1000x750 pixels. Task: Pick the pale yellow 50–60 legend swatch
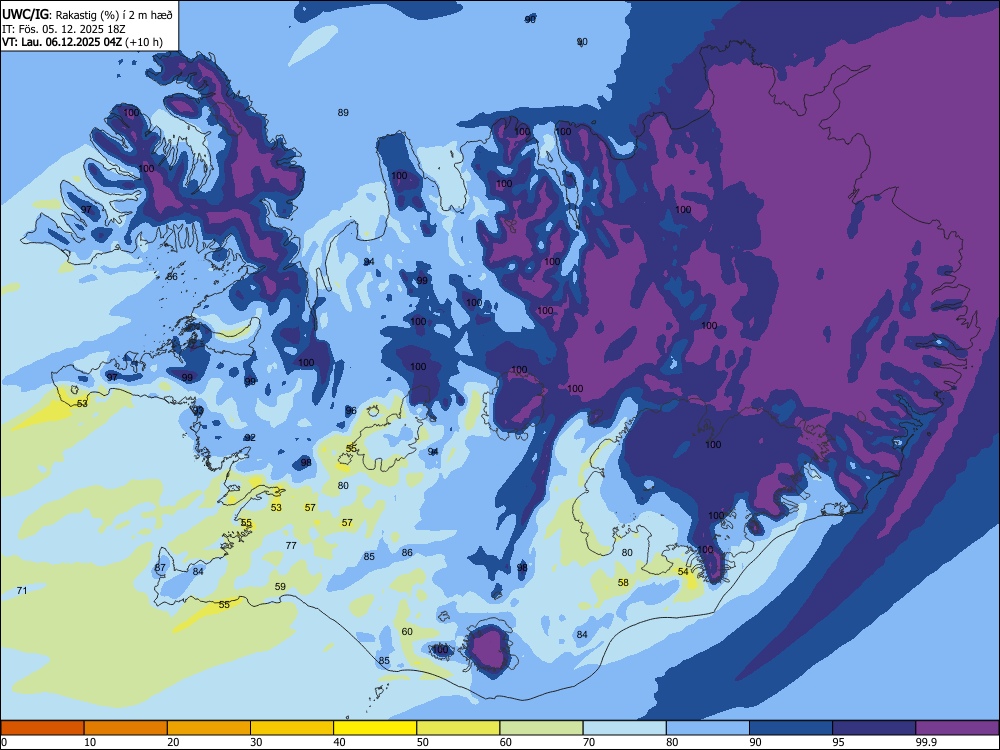point(458,728)
